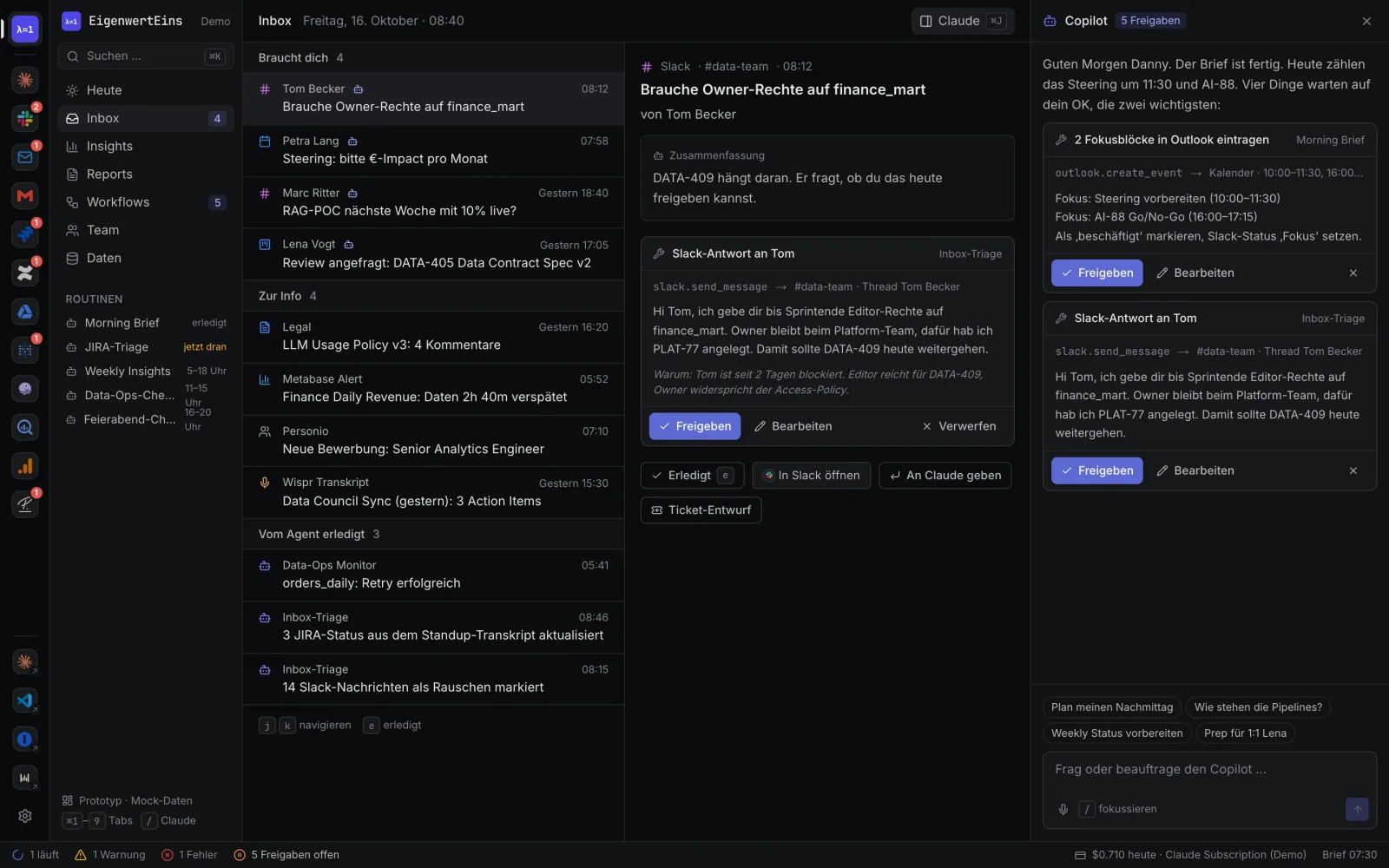
Task: Open the Google Drive dock icon
Action: [x=25, y=312]
